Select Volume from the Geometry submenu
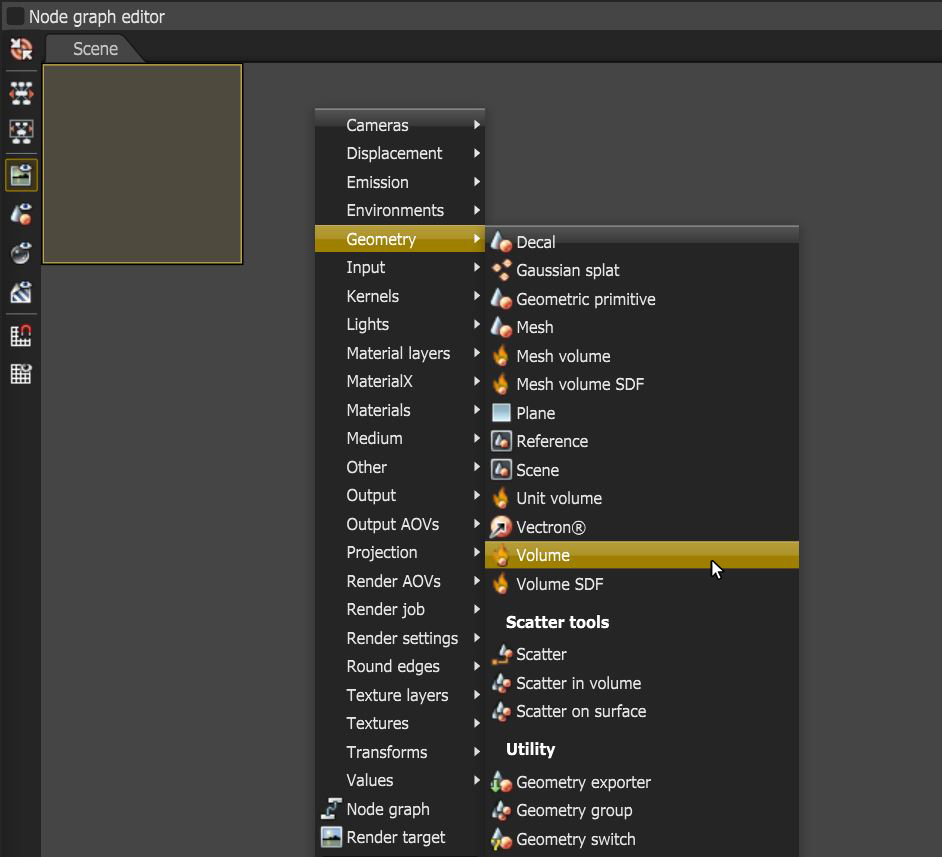The height and width of the screenshot is (857, 942). pyautogui.click(x=642, y=555)
